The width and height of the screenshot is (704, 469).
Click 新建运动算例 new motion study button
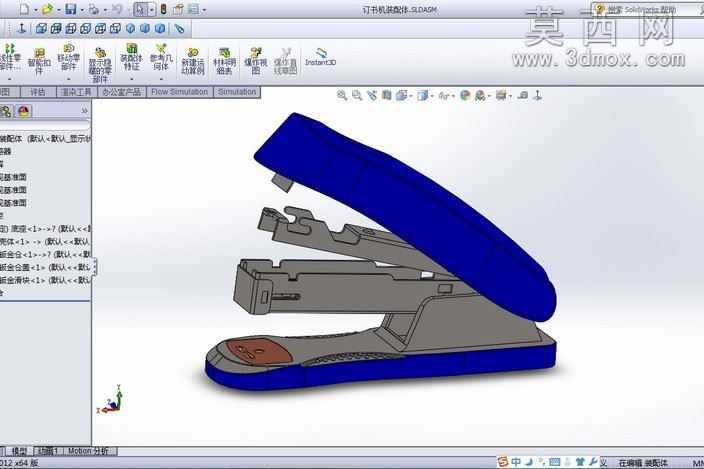[x=193, y=61]
